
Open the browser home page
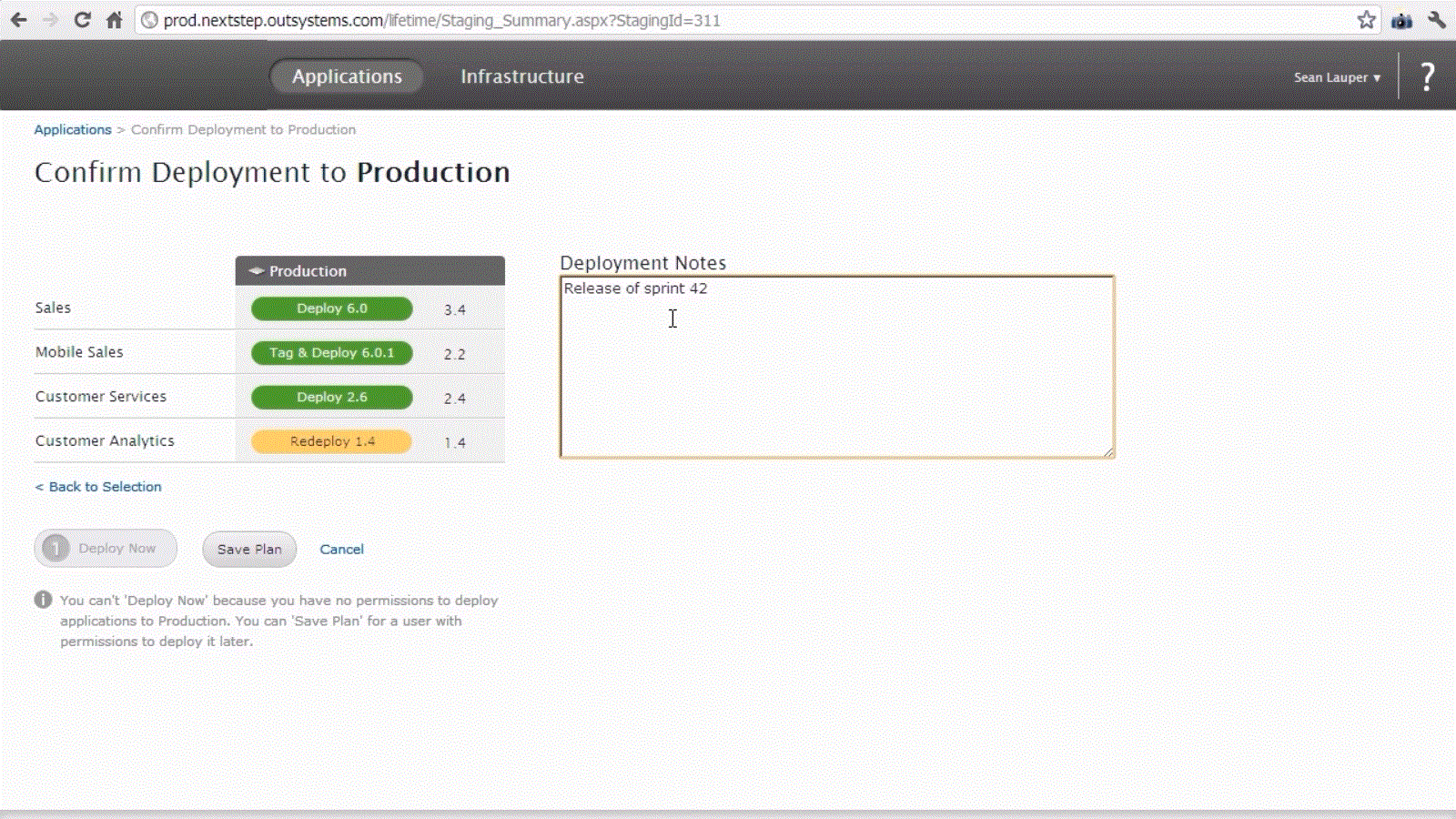[114, 20]
